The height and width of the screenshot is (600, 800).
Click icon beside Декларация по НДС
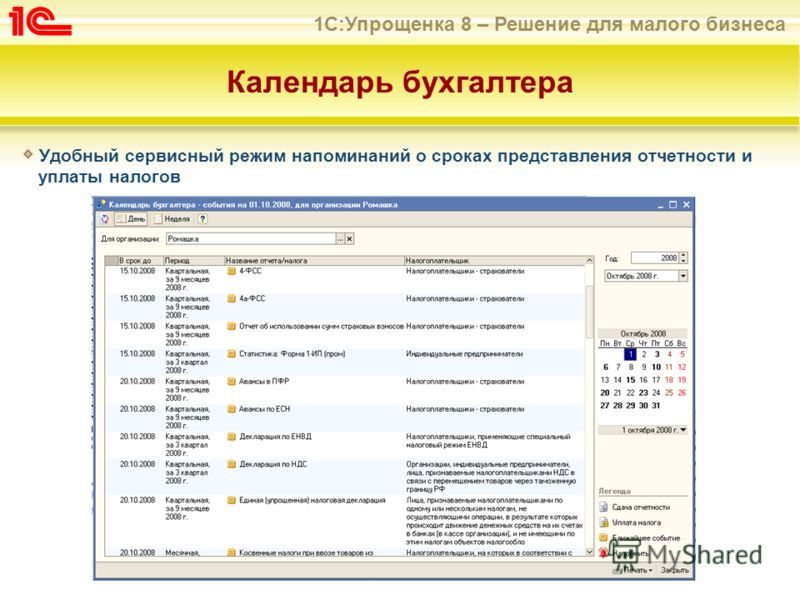[231, 464]
